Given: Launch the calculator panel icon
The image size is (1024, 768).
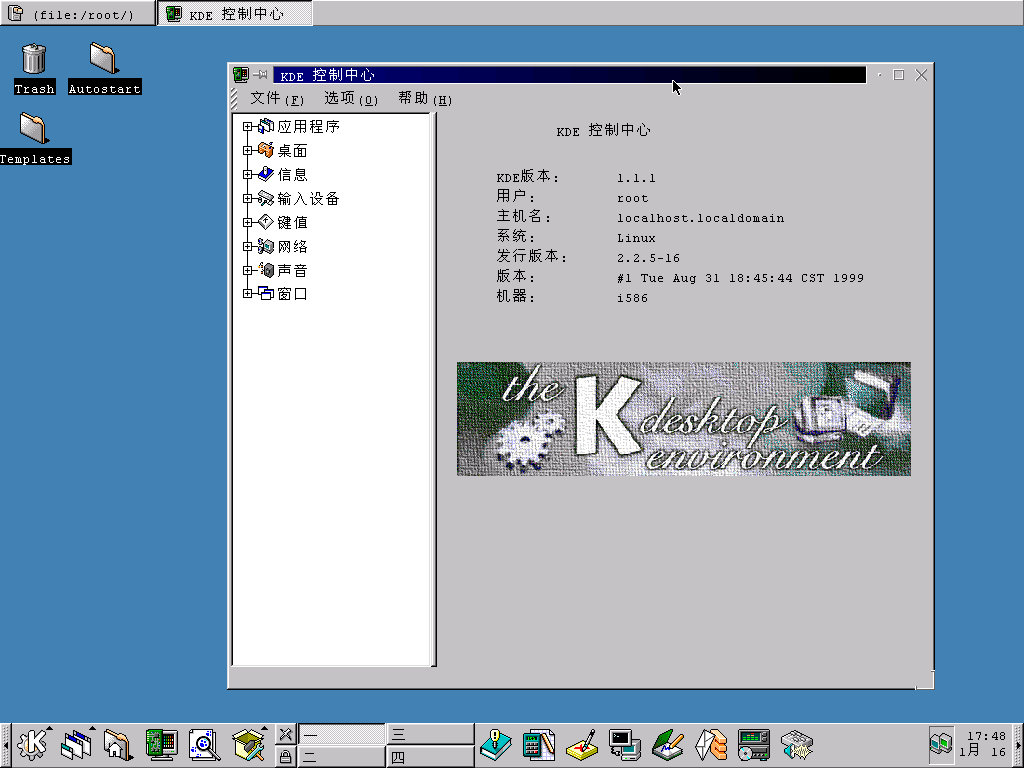Looking at the screenshot, I should [x=539, y=744].
